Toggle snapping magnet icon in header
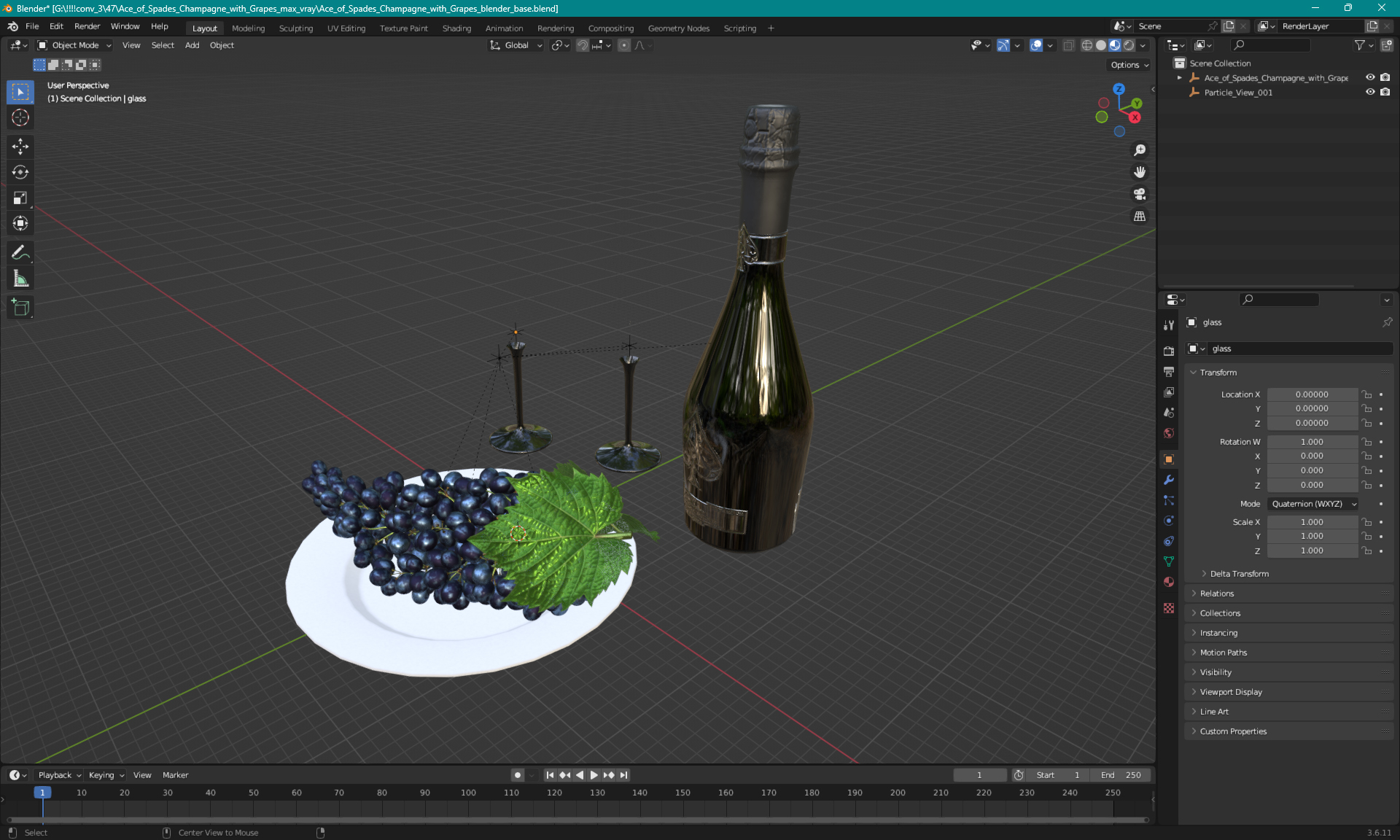This screenshot has height=840, width=1400. click(x=583, y=45)
